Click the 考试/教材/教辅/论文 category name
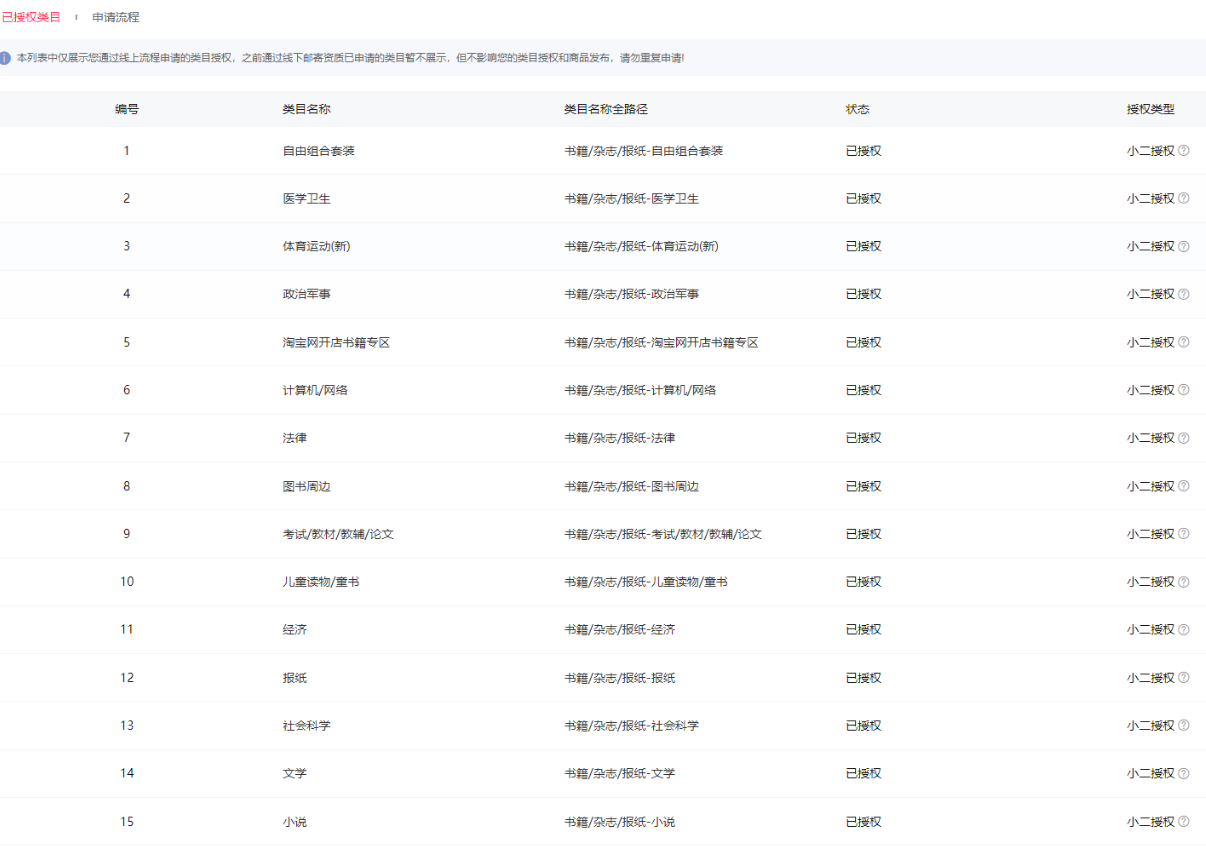Image resolution: width=1206 pixels, height=850 pixels. click(339, 534)
